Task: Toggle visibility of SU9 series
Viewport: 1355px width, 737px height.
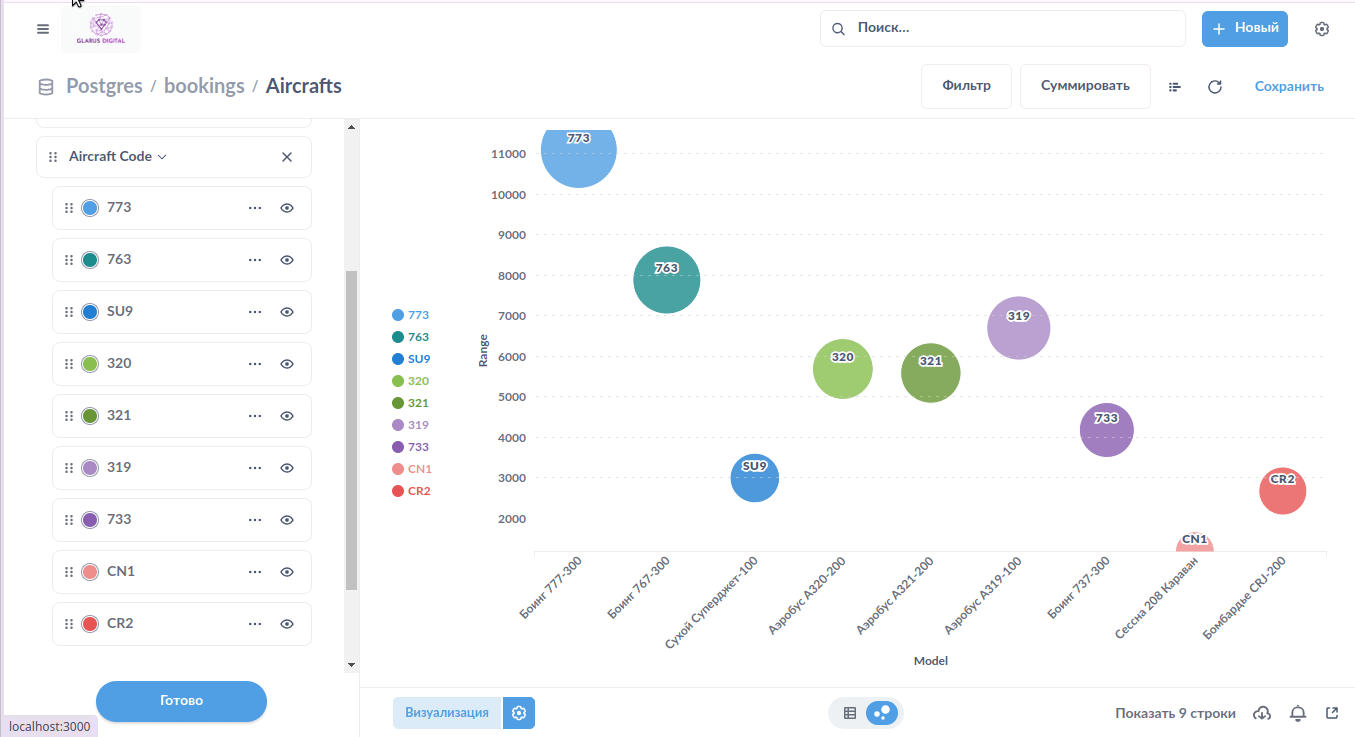Action: [x=287, y=312]
